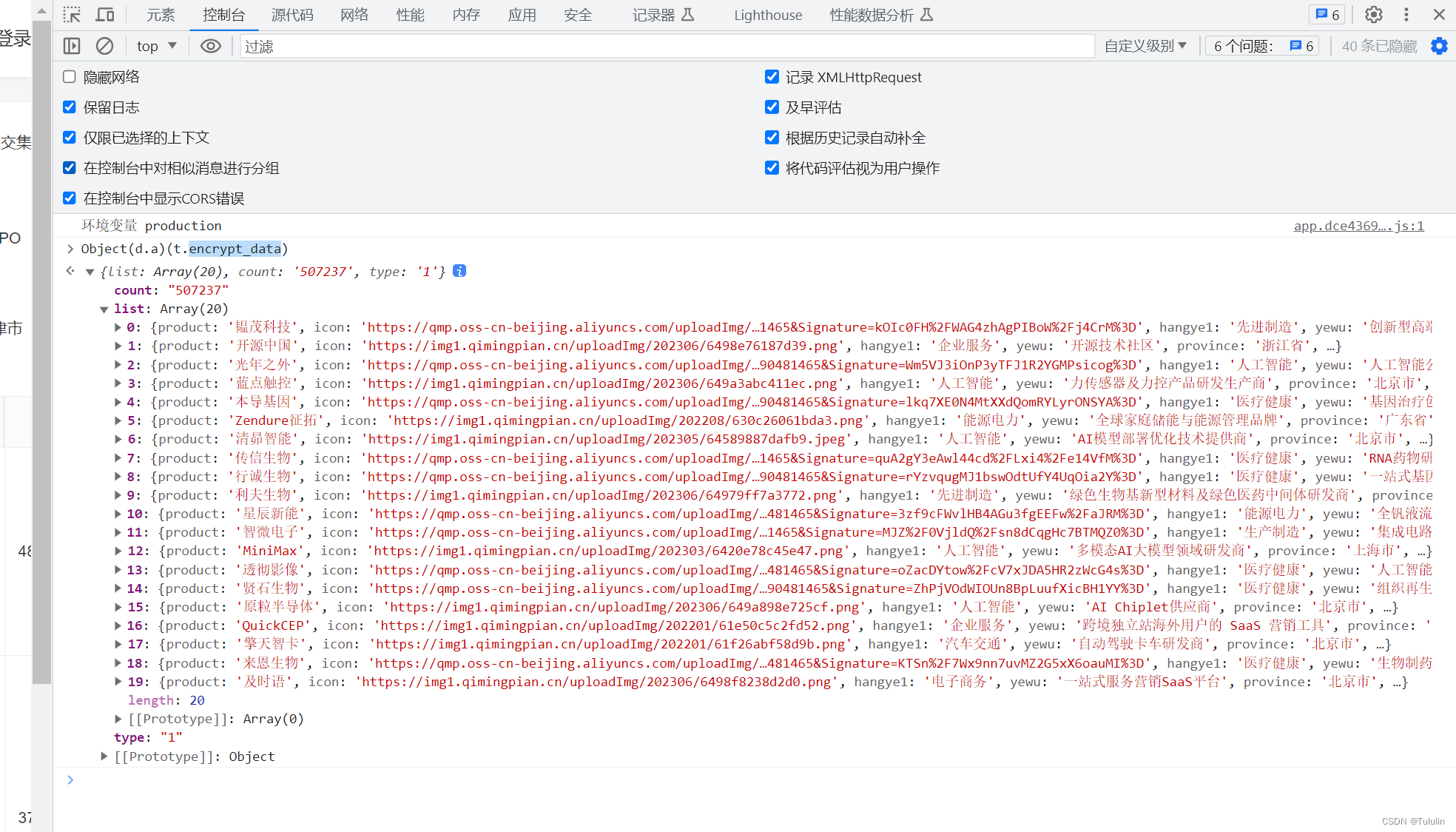The width and height of the screenshot is (1456, 832).
Task: Open the 记录器 tab
Action: (x=664, y=15)
